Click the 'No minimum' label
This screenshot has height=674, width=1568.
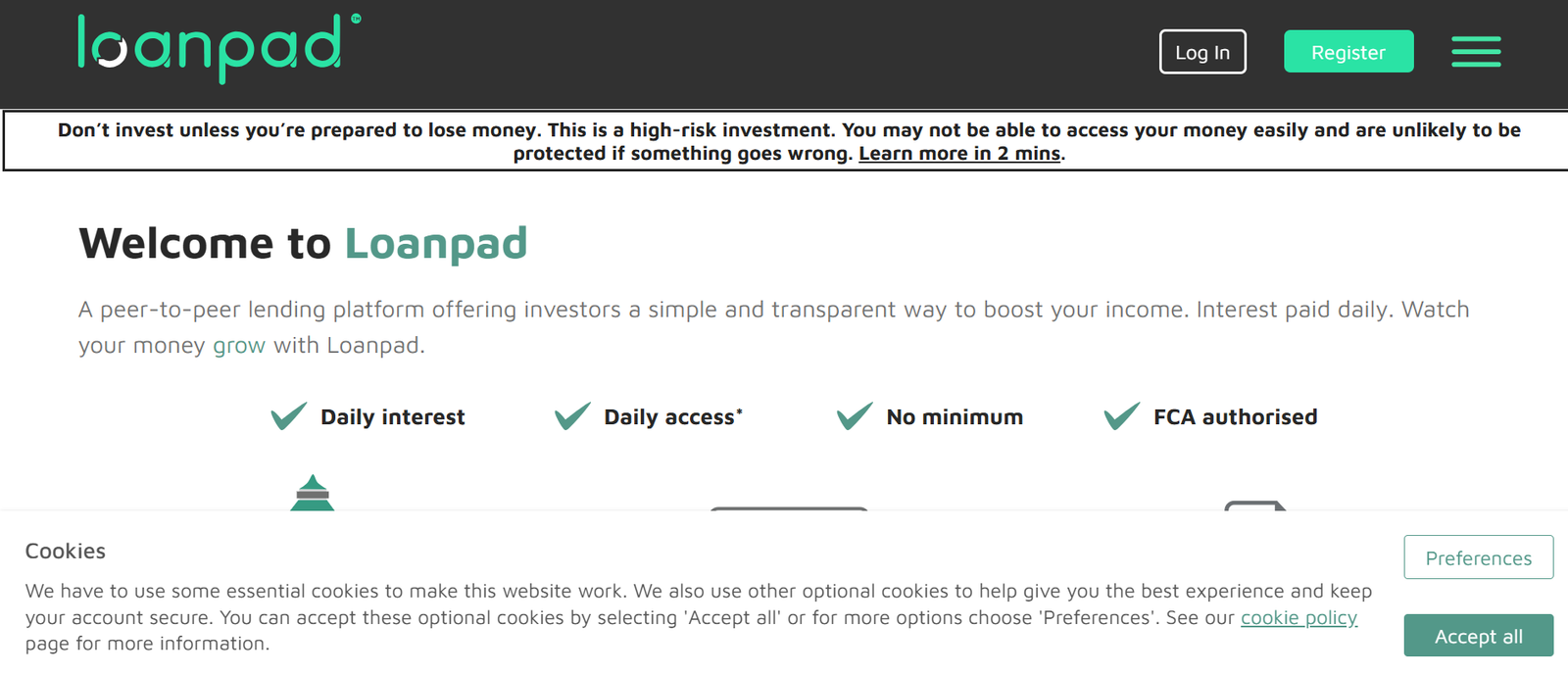click(955, 417)
